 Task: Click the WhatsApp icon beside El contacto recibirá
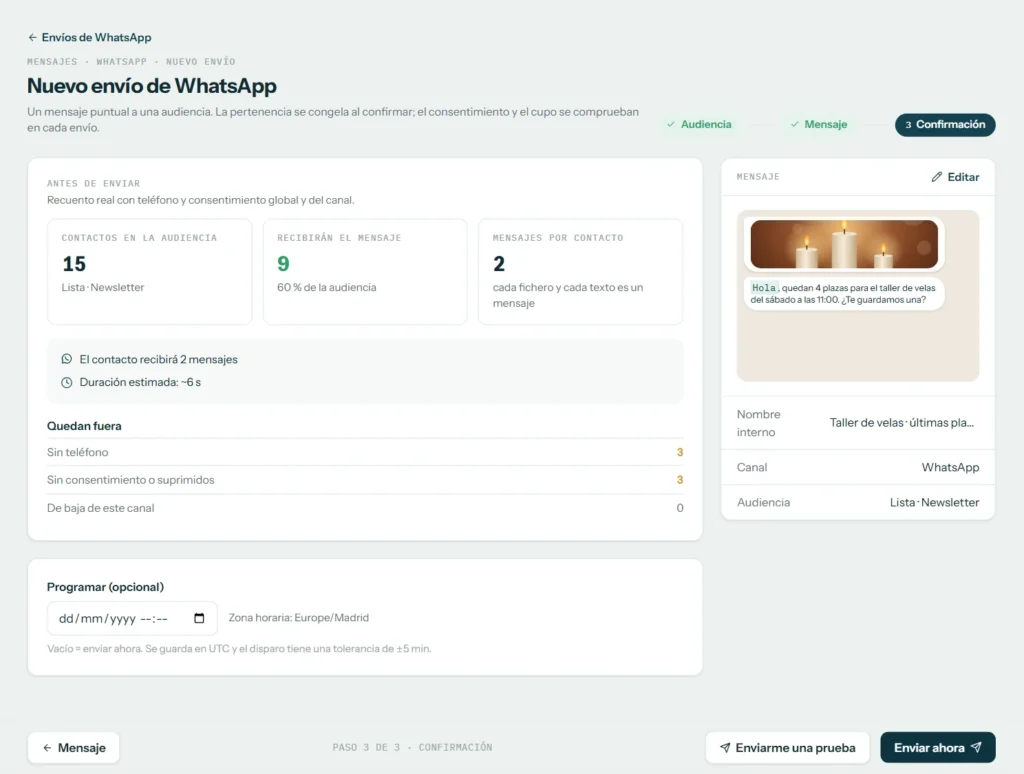[x=67, y=359]
